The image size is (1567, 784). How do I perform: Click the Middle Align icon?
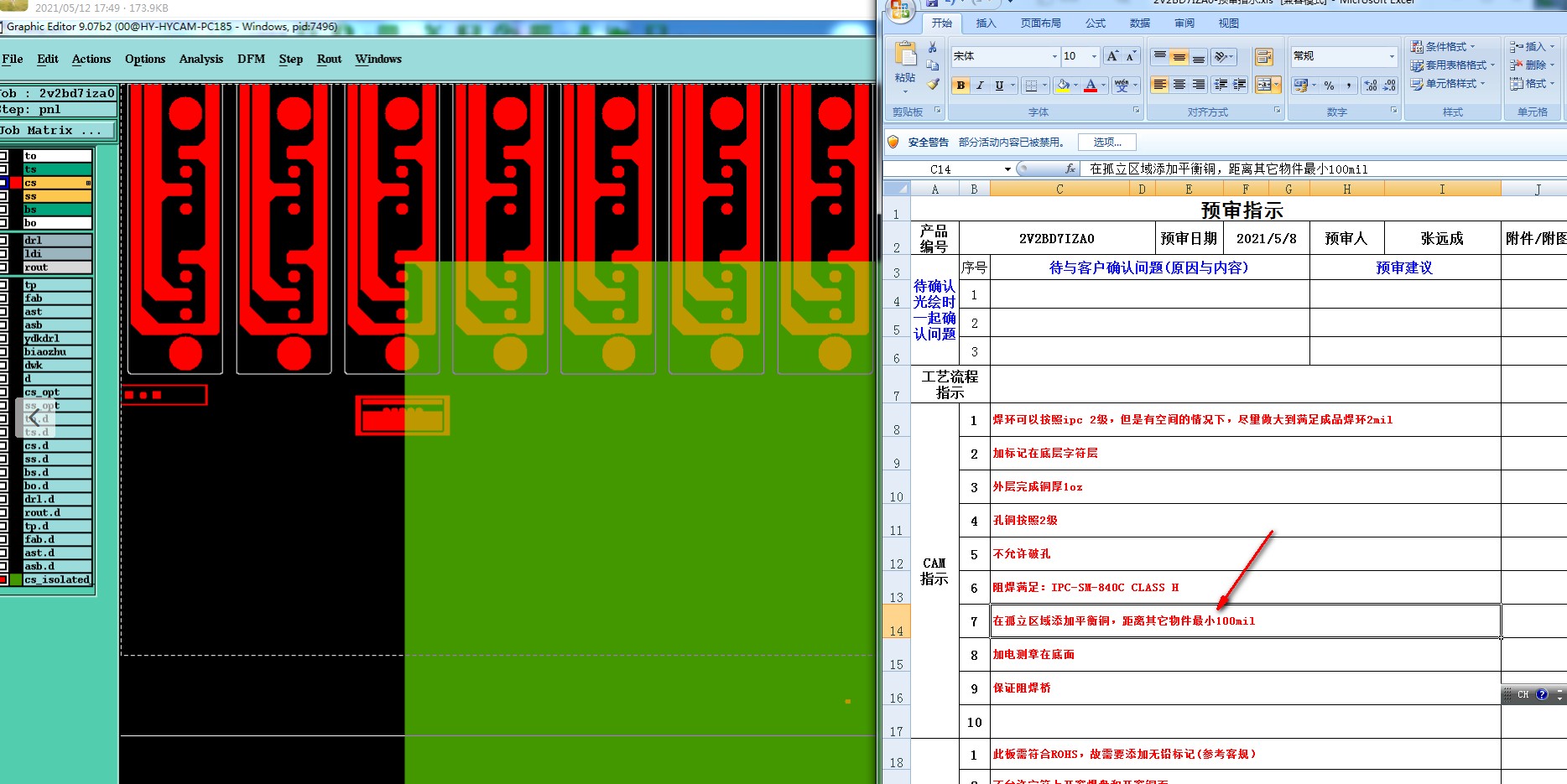pos(1179,57)
